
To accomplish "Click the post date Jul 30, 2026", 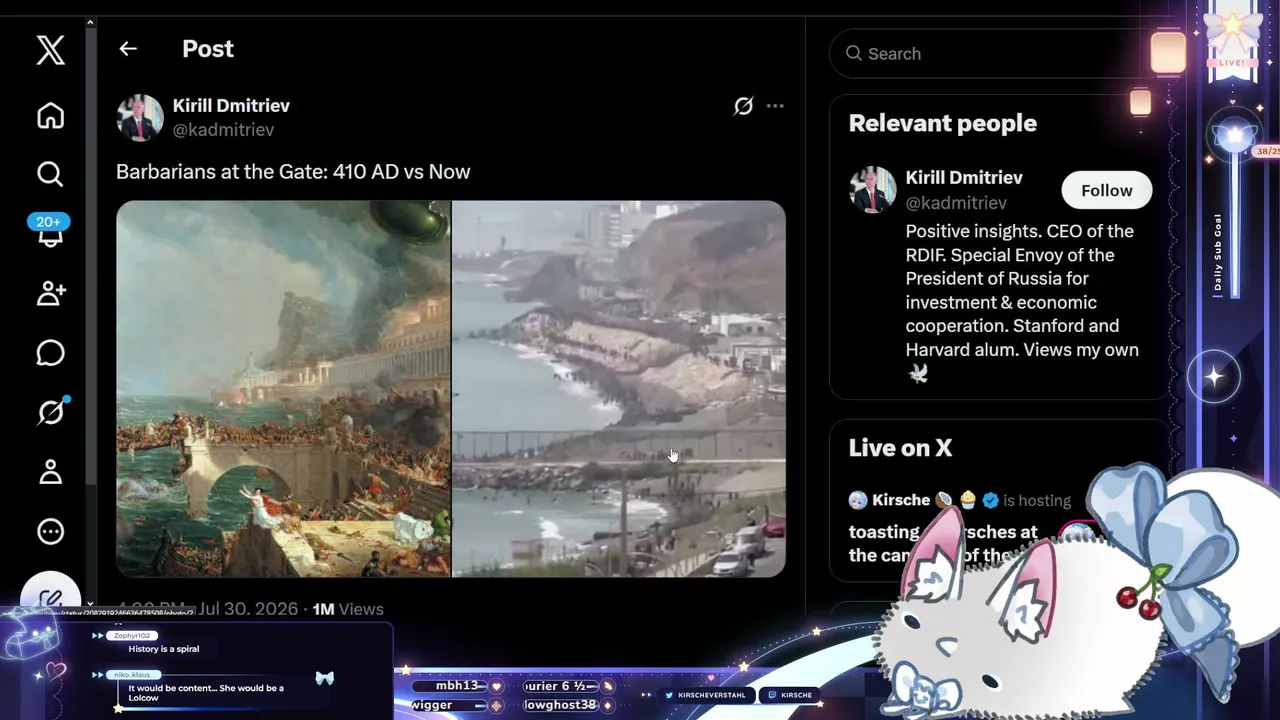I will (x=248, y=609).
